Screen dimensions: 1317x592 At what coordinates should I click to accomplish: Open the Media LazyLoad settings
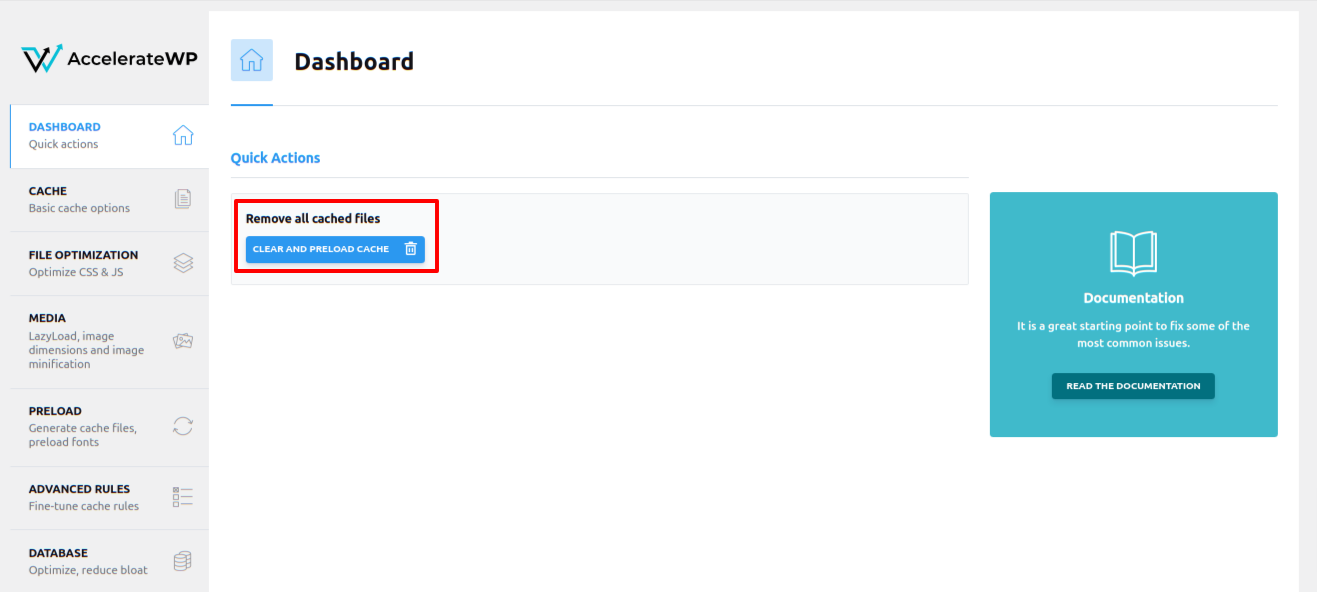coord(109,342)
